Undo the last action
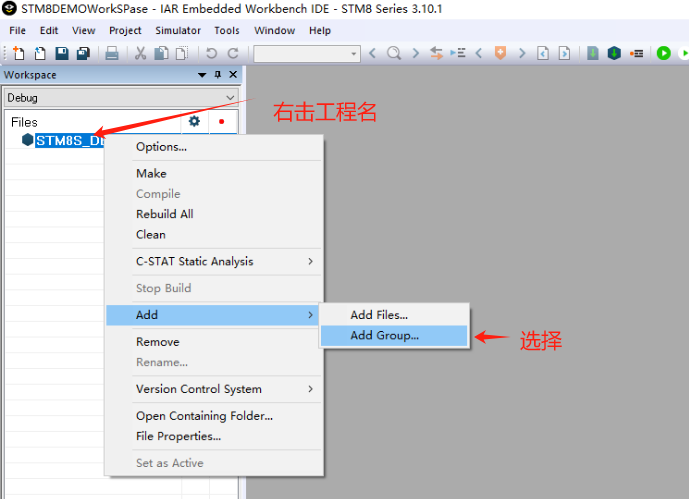Viewport: 689px width, 499px height. [211, 54]
